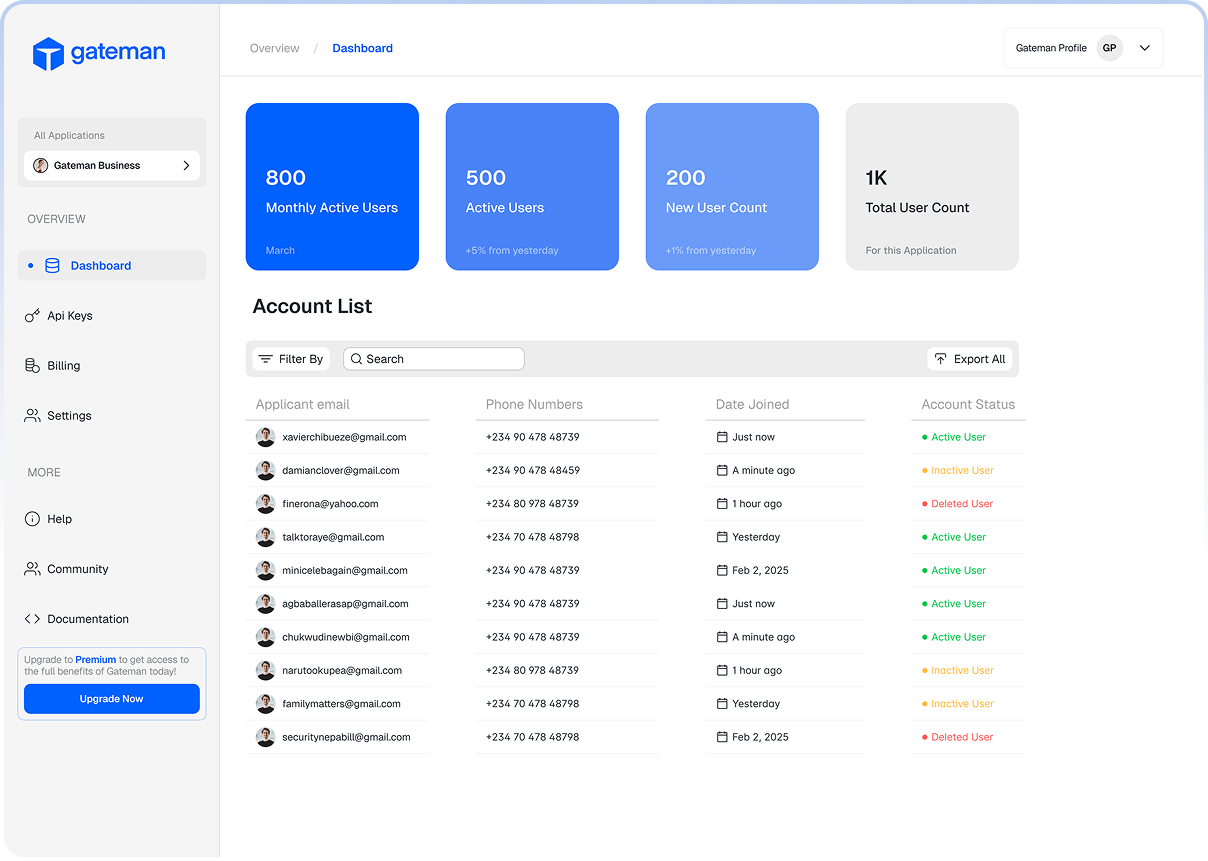Click Feb 2, 2025 date for minicelebagain

pos(760,571)
